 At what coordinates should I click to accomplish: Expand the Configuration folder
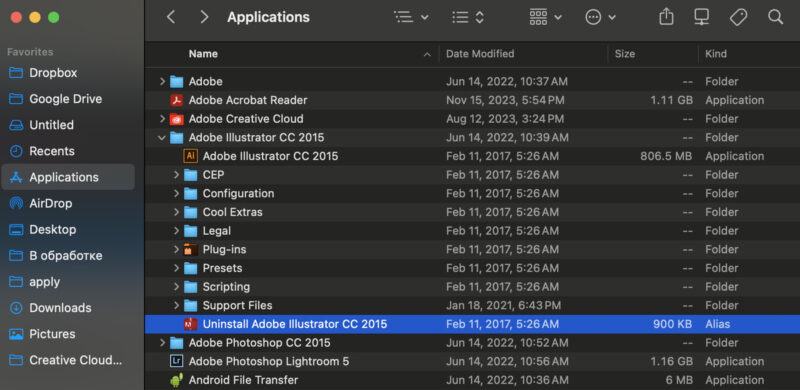coord(176,193)
